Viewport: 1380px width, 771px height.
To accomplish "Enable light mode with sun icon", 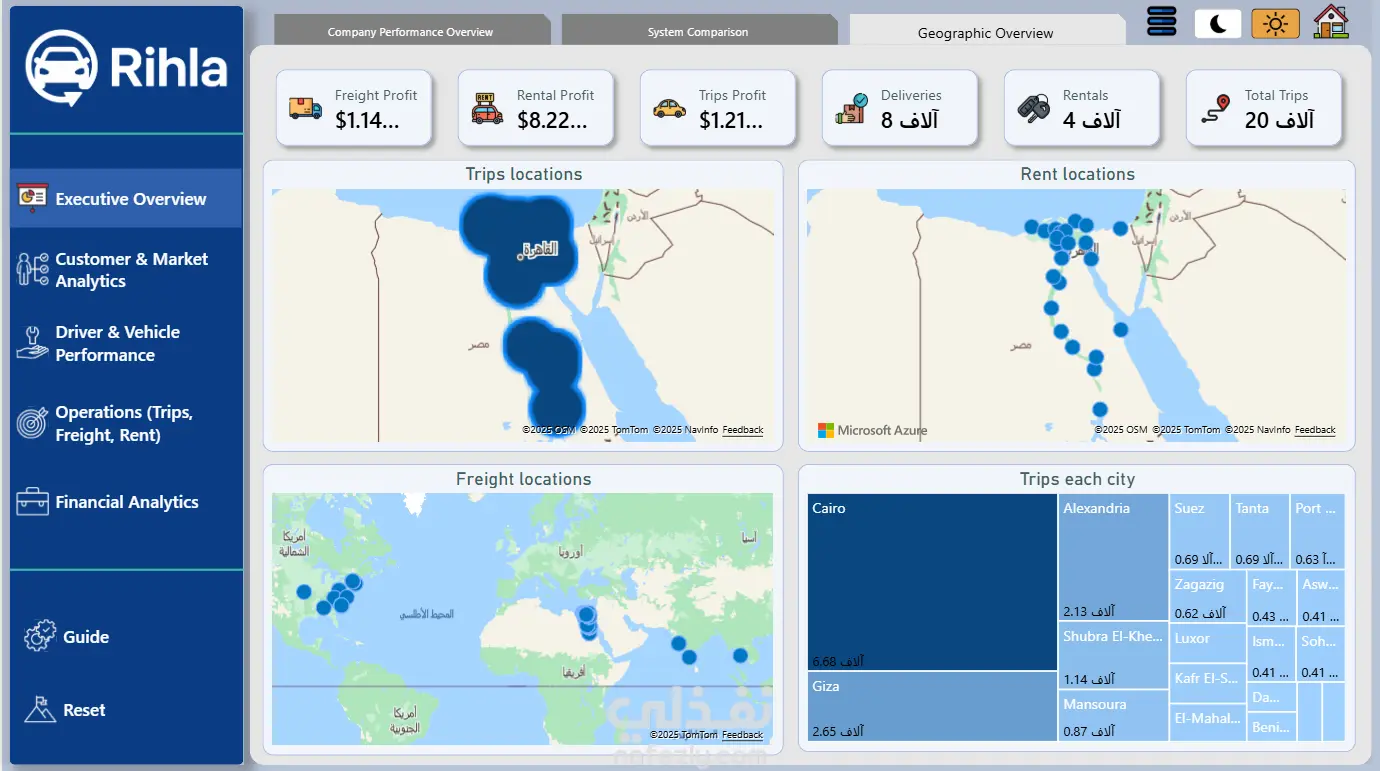I will 1275,24.
